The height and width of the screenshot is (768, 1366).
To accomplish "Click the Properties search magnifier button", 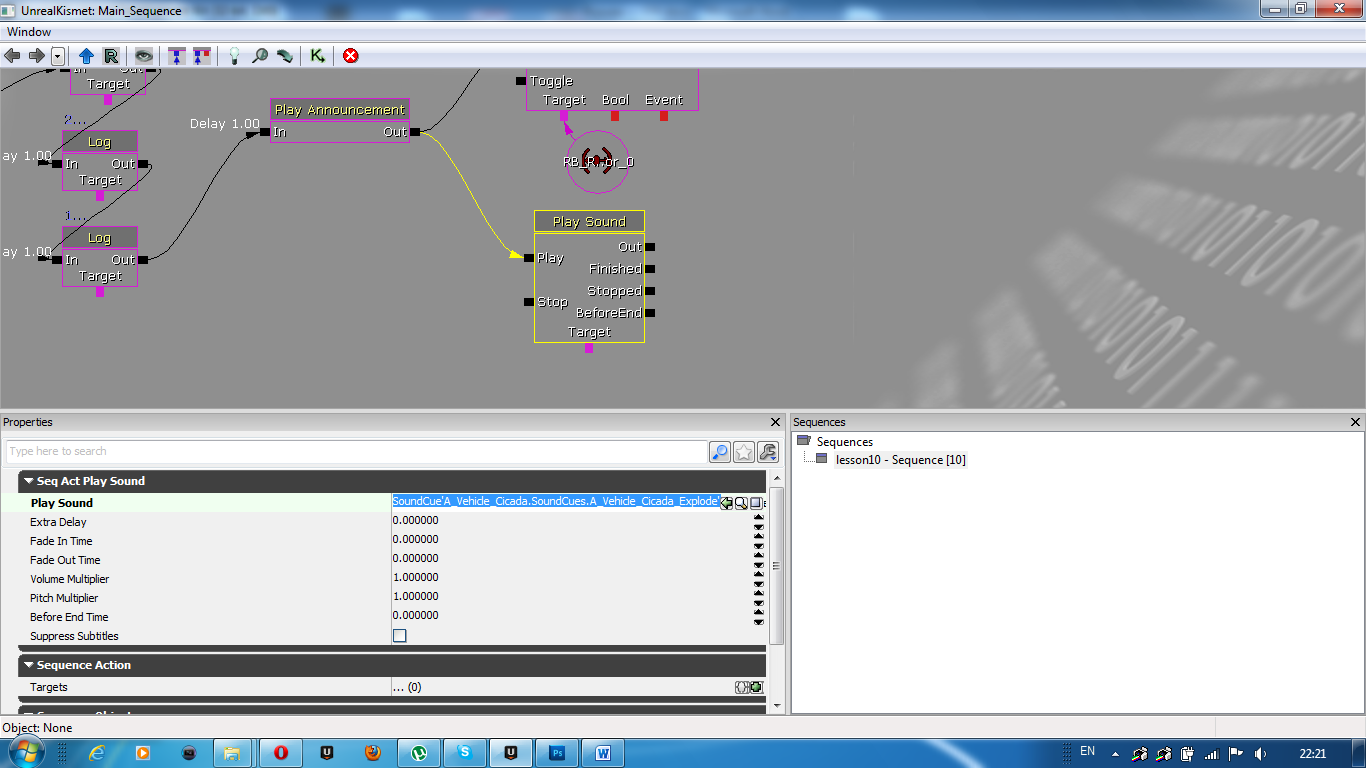I will point(720,452).
